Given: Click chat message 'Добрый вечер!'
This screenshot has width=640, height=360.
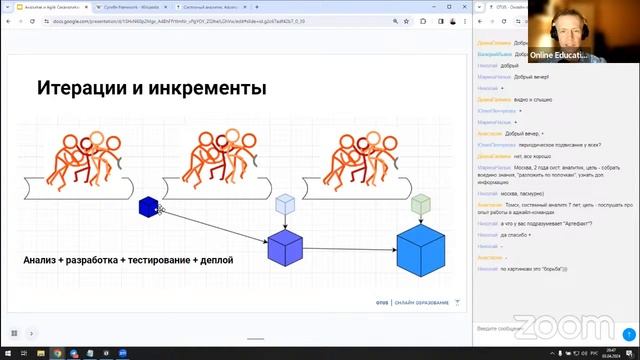Looking at the screenshot, I should pos(531,77).
